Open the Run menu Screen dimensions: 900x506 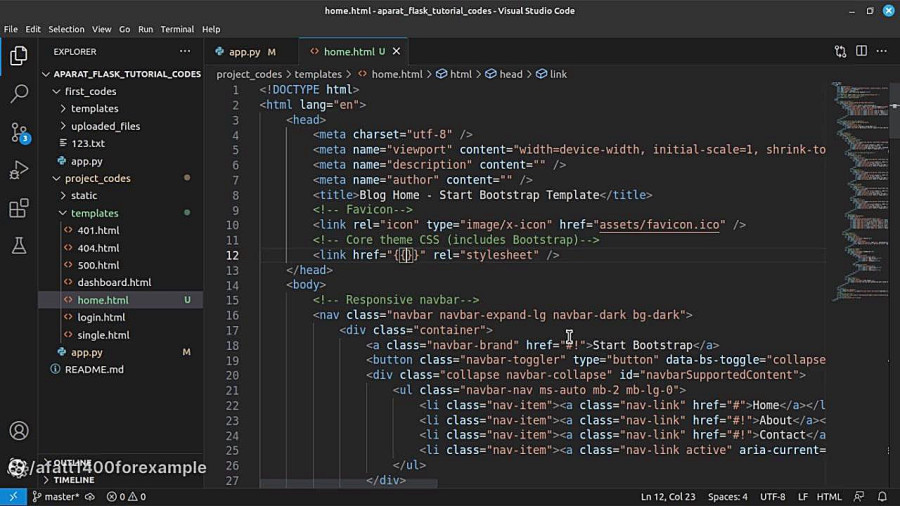146,29
